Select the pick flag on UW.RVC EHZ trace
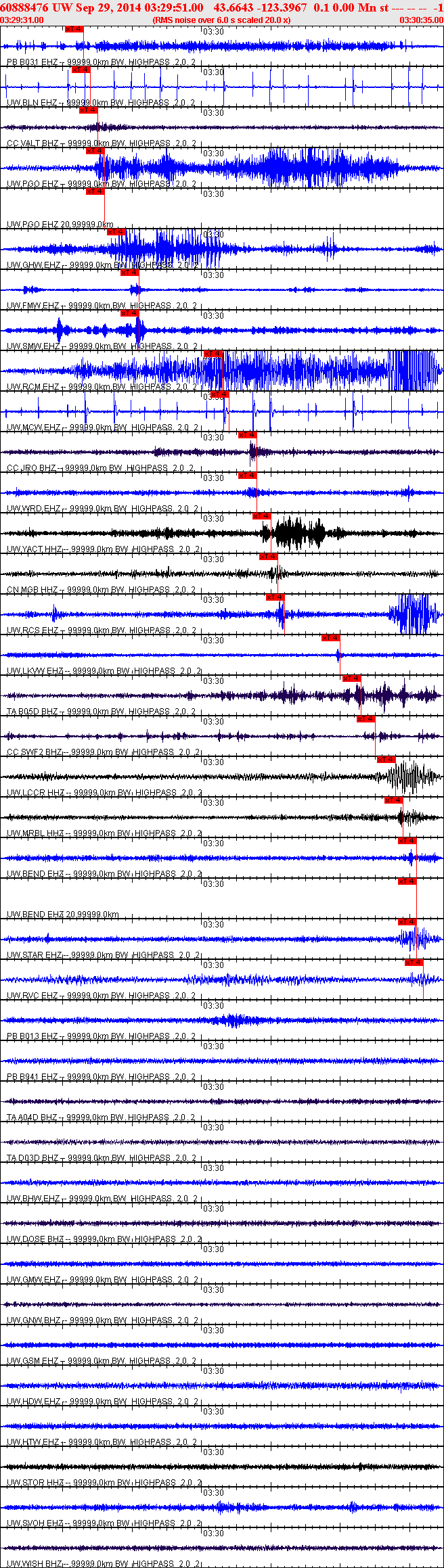The height and width of the screenshot is (1568, 444). tap(414, 963)
